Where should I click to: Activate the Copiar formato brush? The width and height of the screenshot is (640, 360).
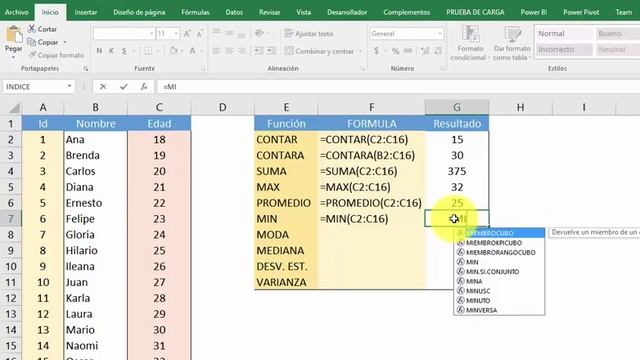pyautogui.click(x=32, y=55)
